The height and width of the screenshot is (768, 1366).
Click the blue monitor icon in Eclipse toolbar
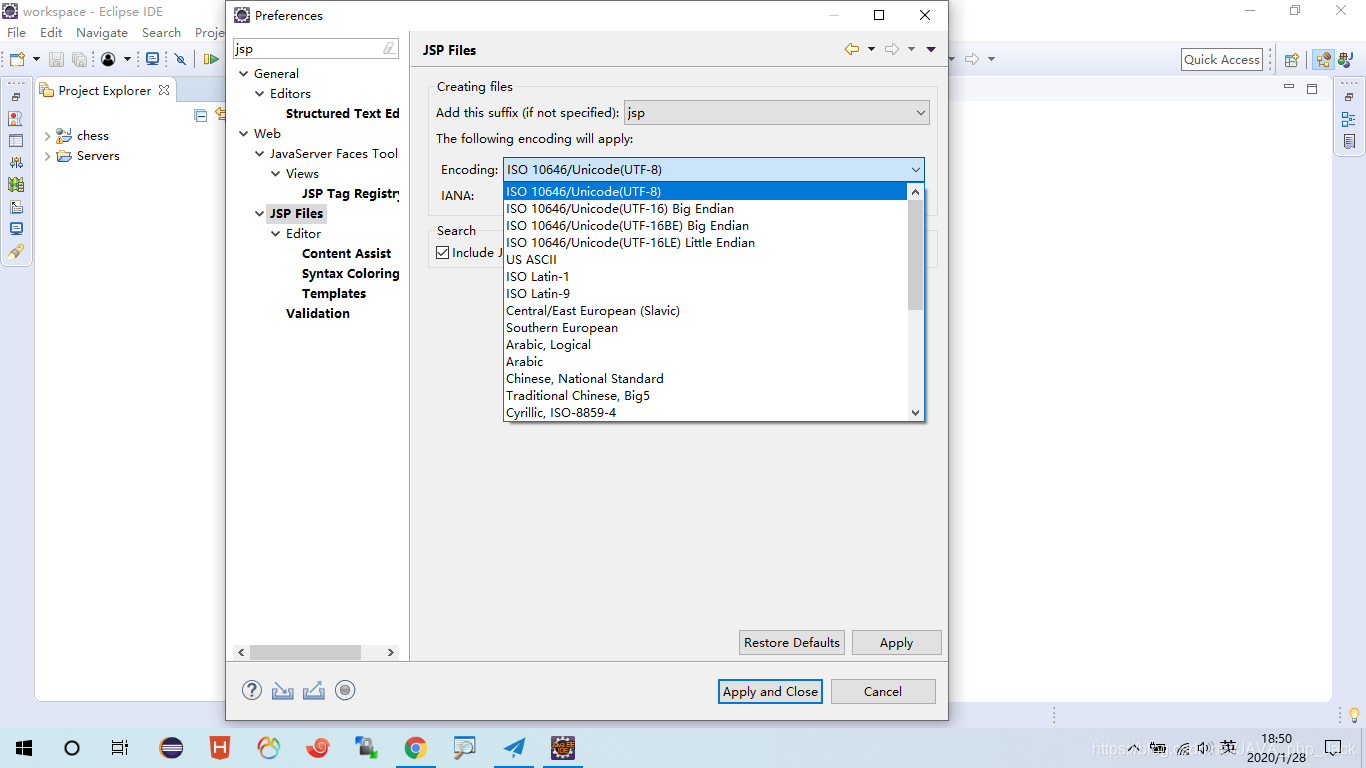click(152, 59)
